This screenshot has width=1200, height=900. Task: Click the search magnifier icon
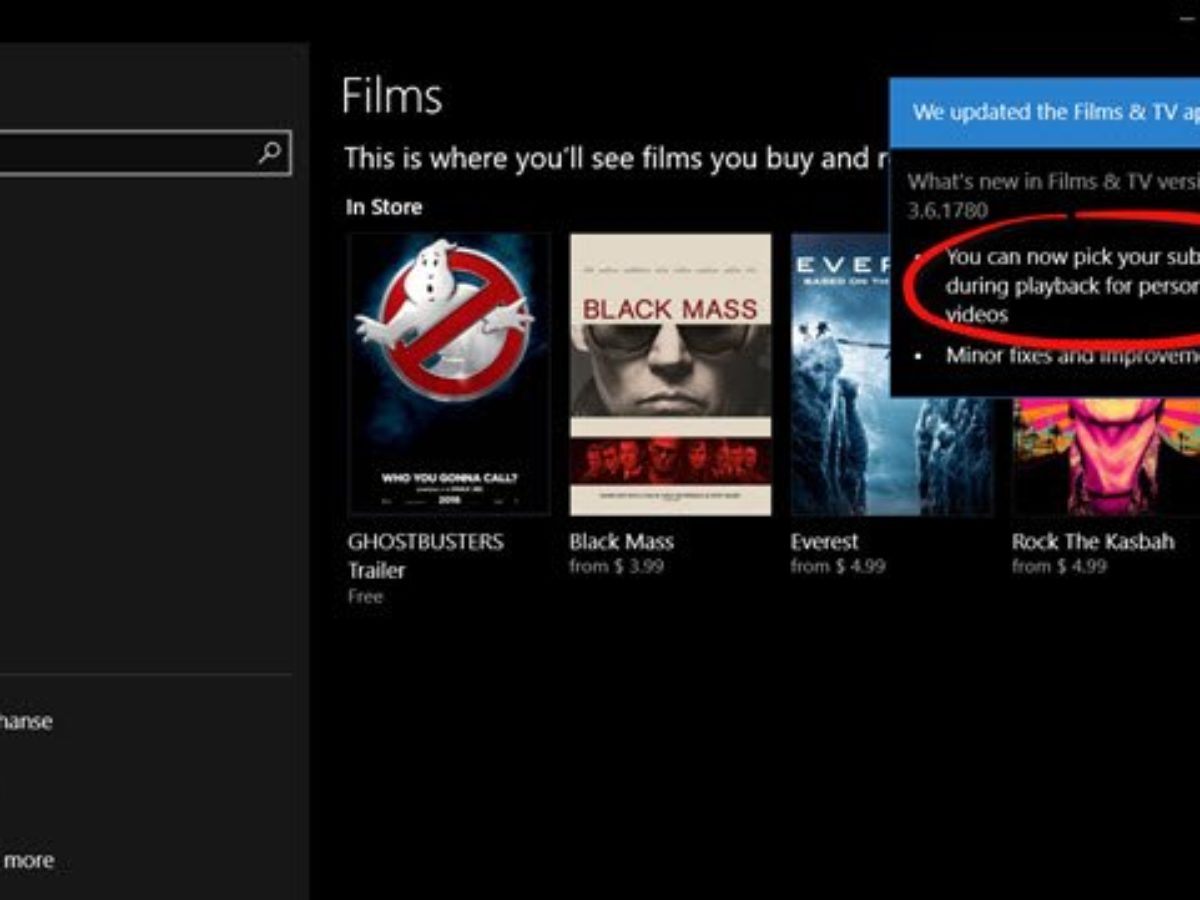(270, 153)
